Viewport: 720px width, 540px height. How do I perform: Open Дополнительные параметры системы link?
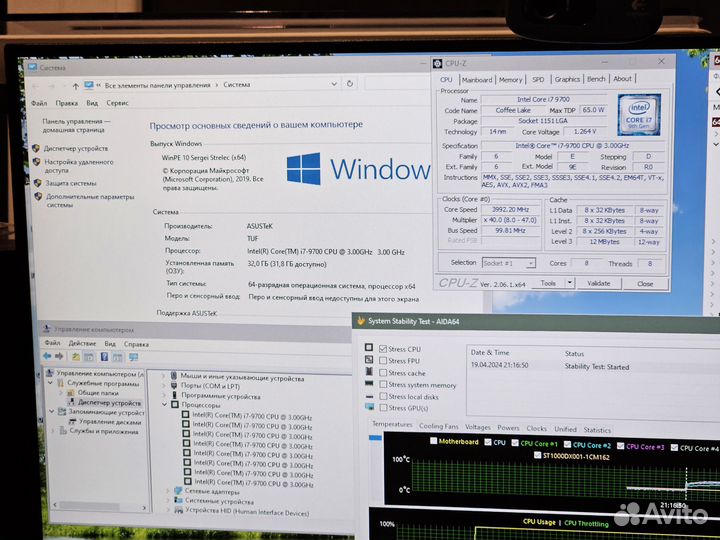pyautogui.click(x=90, y=201)
